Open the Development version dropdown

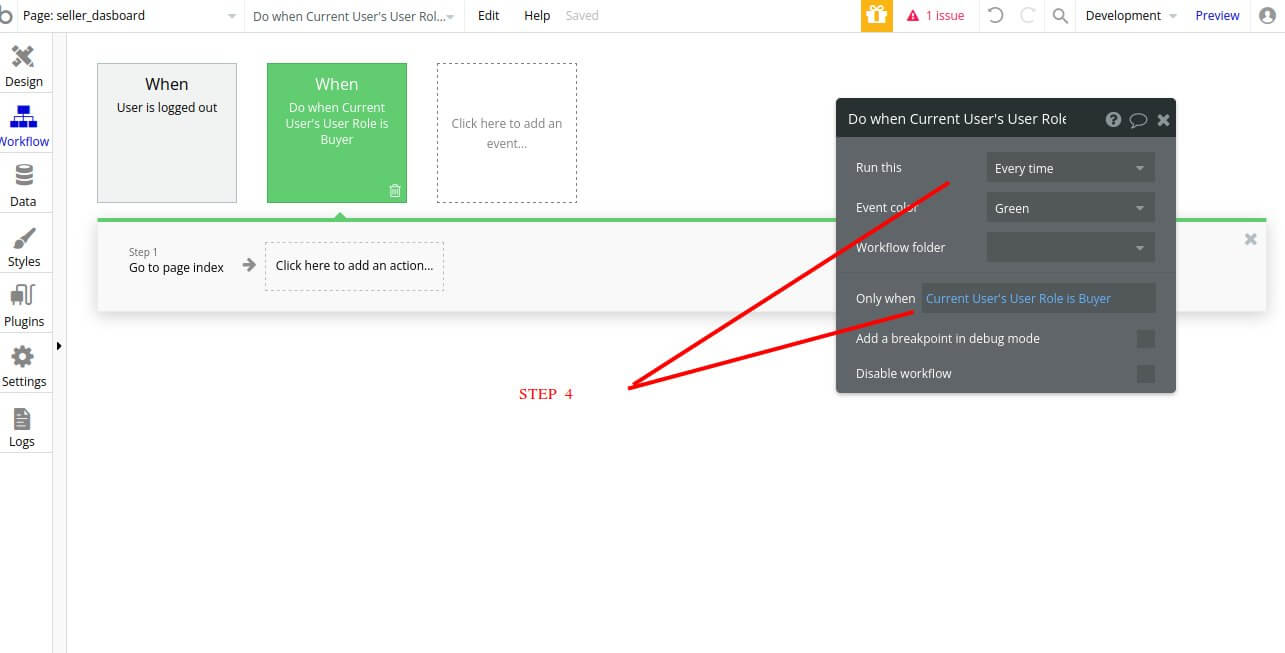click(1130, 16)
